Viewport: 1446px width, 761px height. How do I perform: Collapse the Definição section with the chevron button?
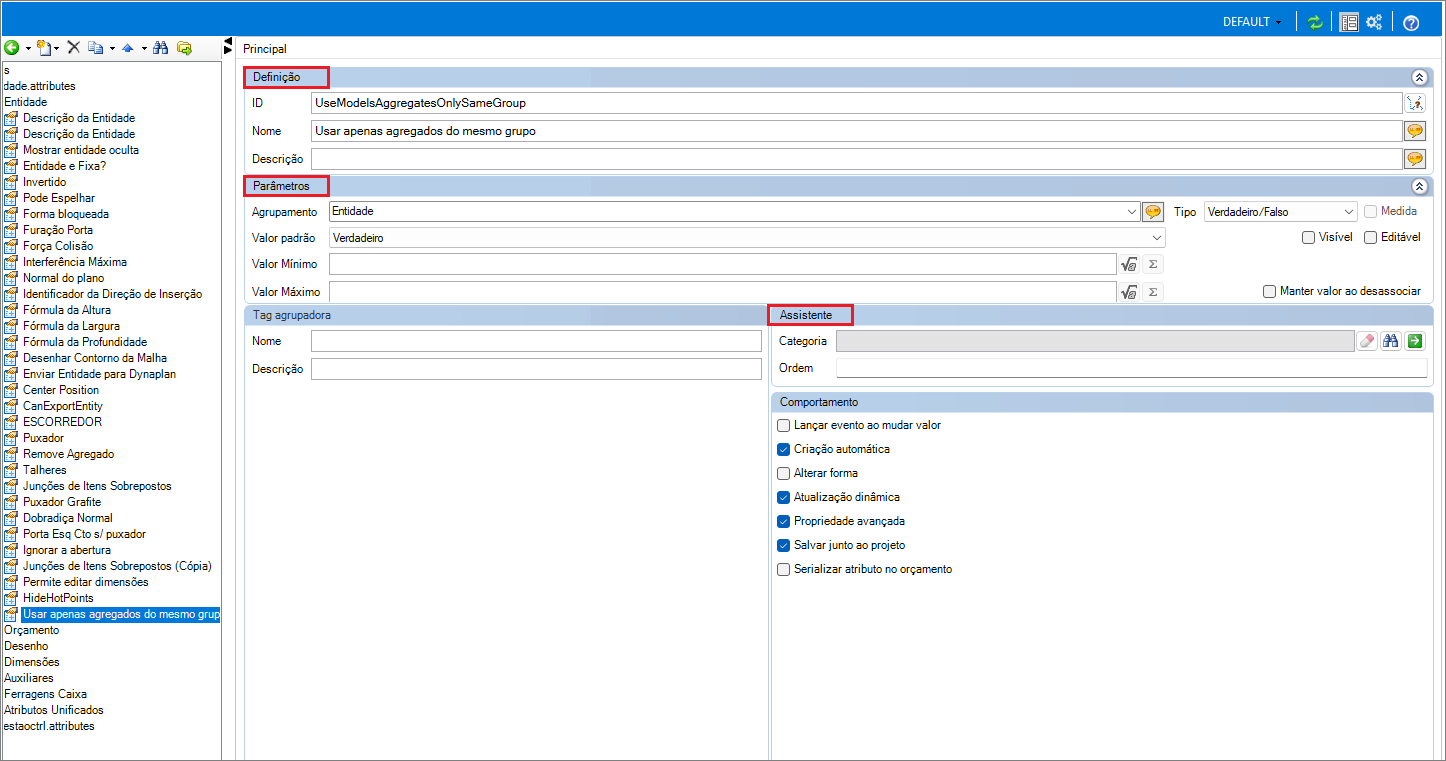(x=1418, y=77)
